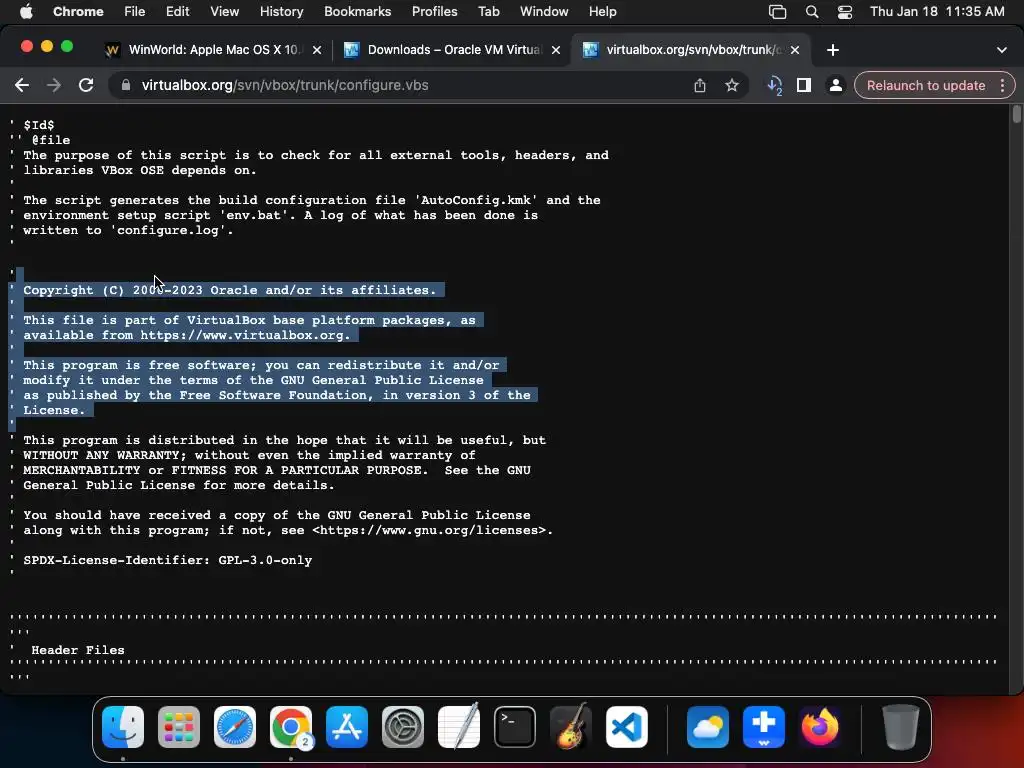
Task: Open the Chrome downloads indicator
Action: click(x=775, y=86)
